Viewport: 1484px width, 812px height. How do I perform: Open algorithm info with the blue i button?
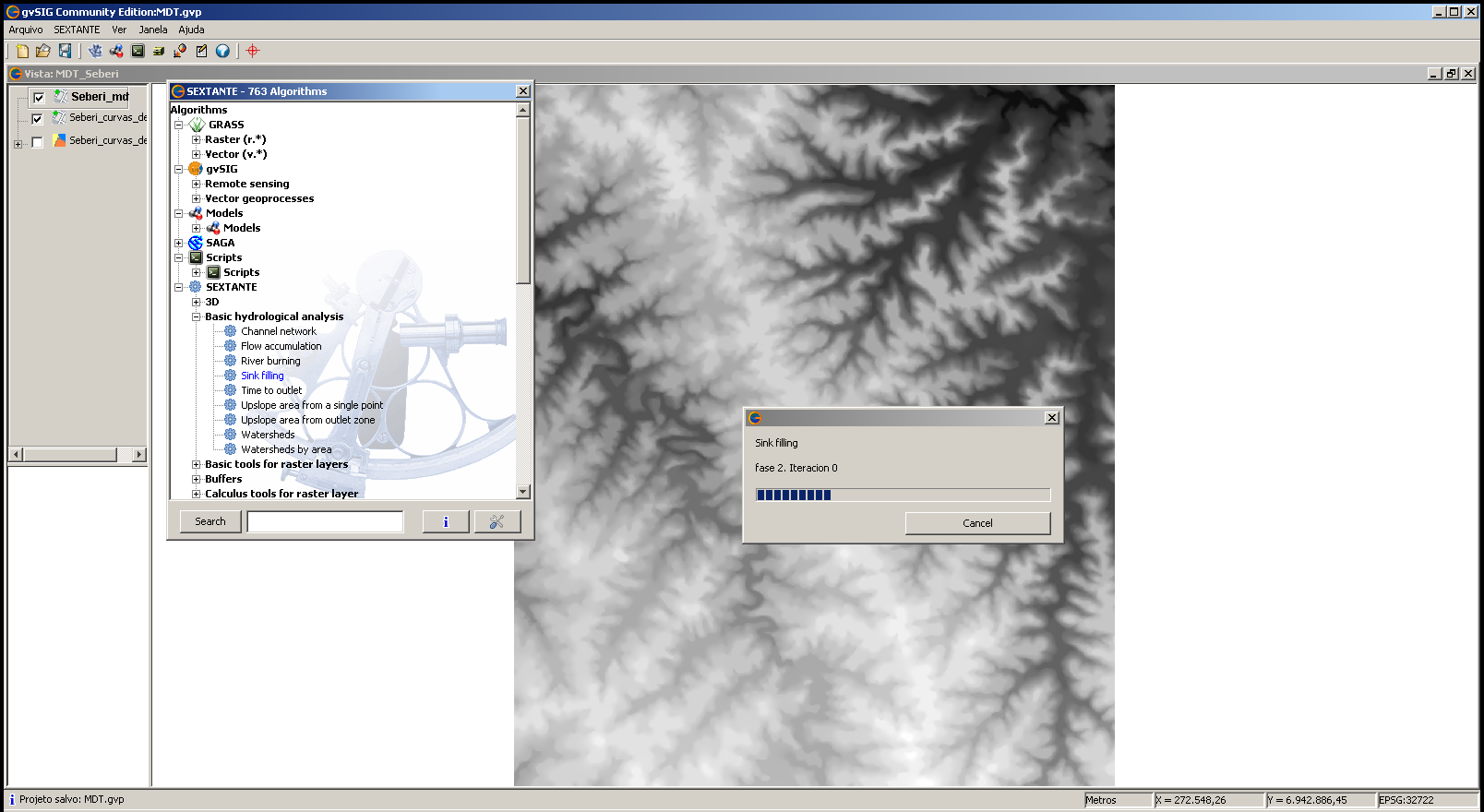click(446, 521)
